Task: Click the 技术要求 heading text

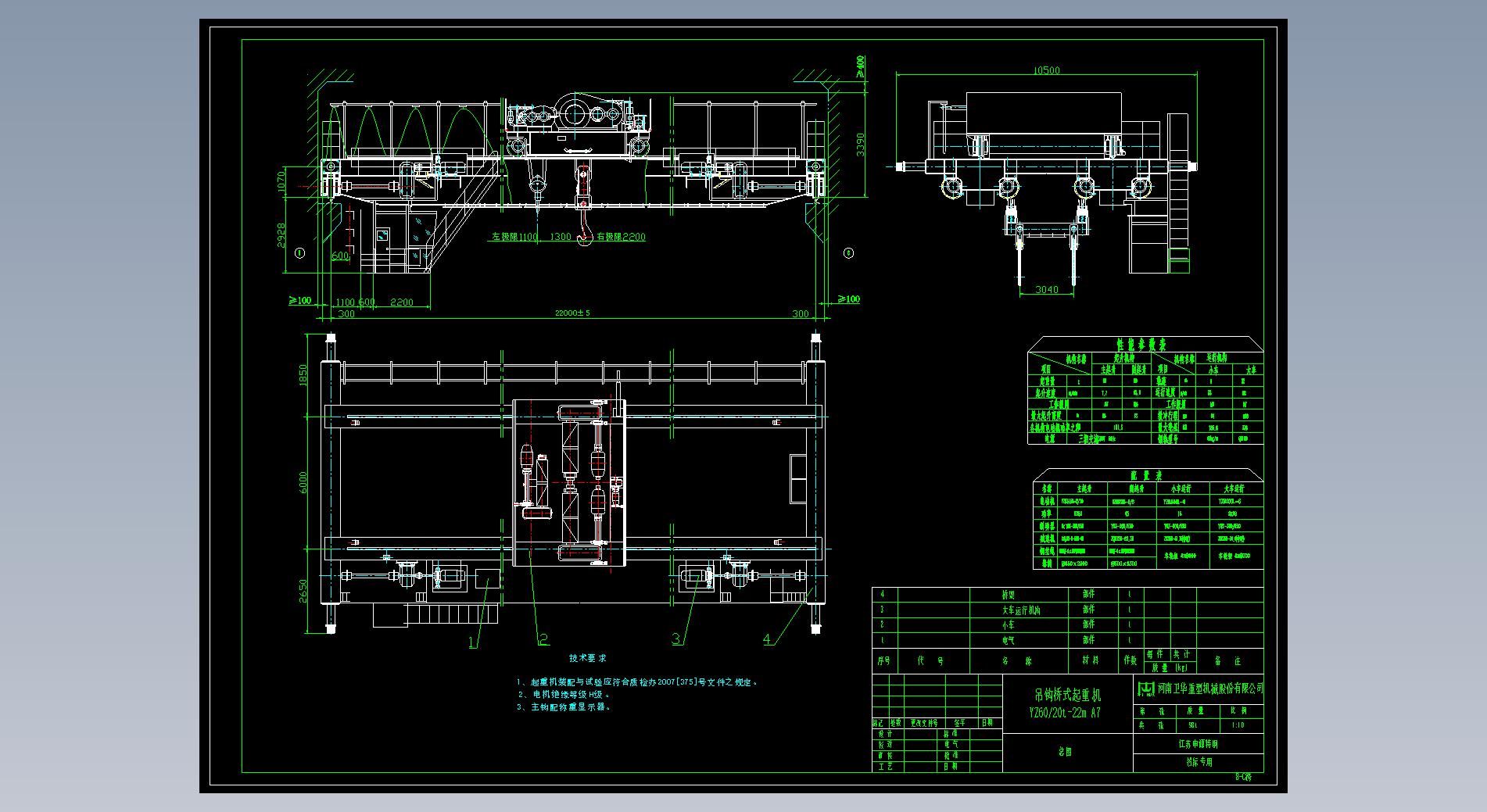Action: coord(587,659)
